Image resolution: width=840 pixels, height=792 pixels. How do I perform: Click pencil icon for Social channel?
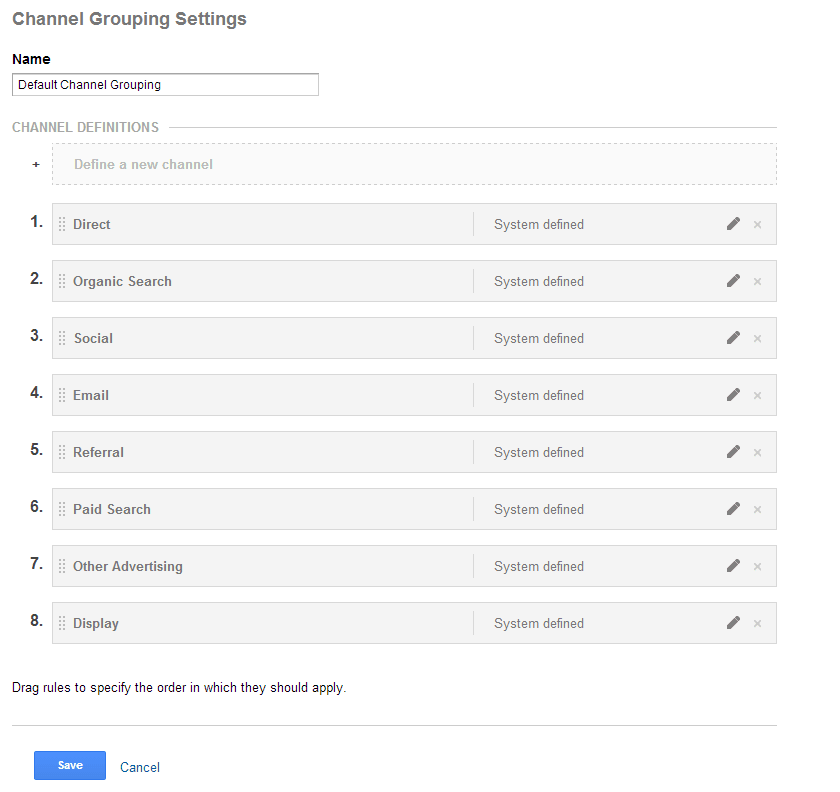[x=733, y=338]
